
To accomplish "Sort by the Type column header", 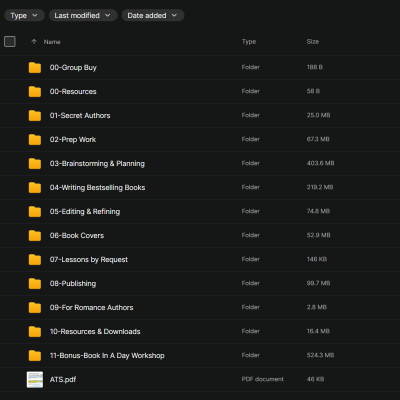I will click(x=249, y=42).
